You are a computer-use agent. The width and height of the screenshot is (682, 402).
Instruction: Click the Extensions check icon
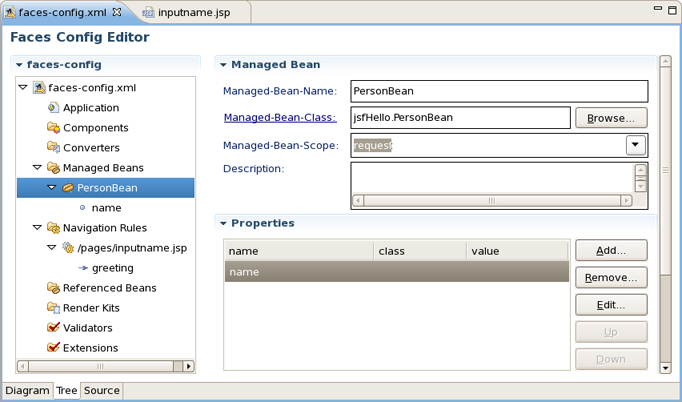click(x=53, y=348)
